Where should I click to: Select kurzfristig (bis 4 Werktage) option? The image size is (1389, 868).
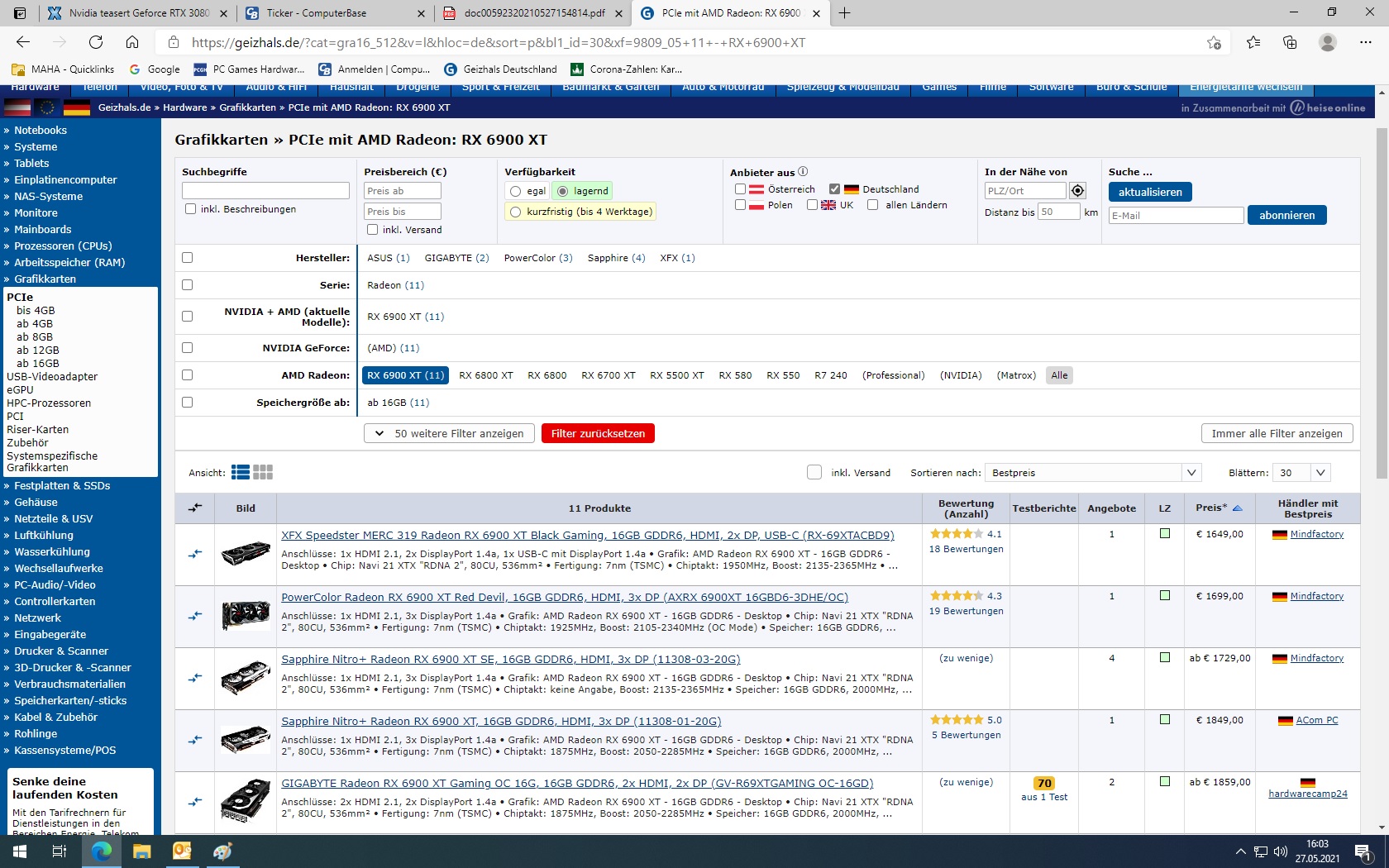click(516, 212)
